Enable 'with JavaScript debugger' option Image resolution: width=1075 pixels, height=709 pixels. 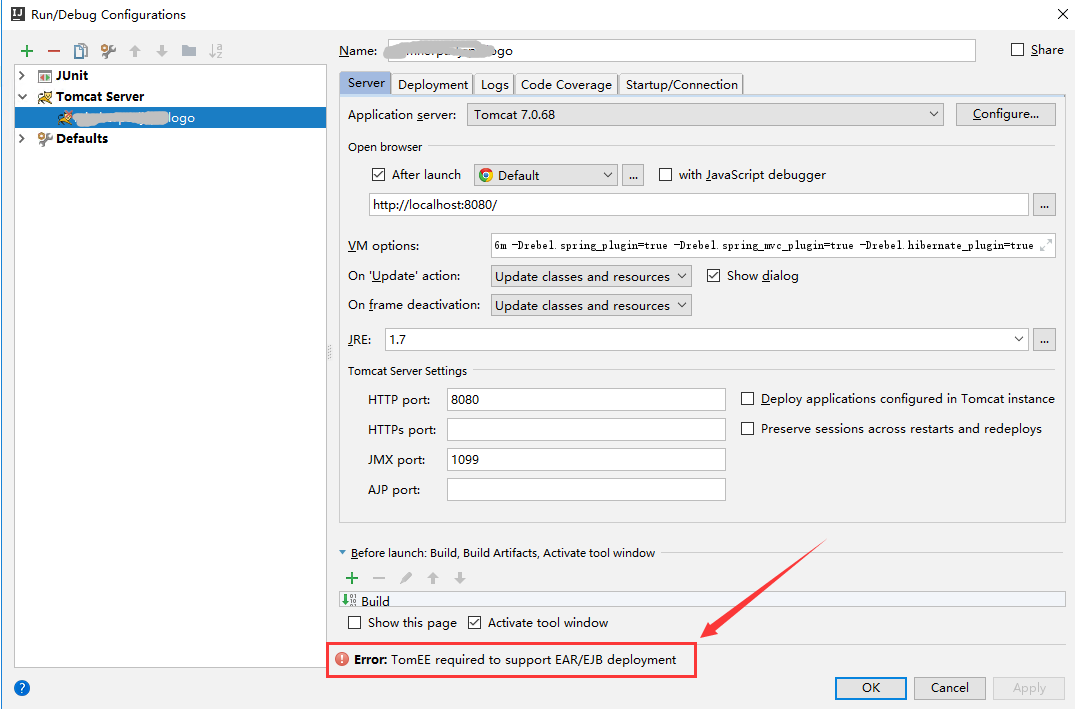[666, 174]
